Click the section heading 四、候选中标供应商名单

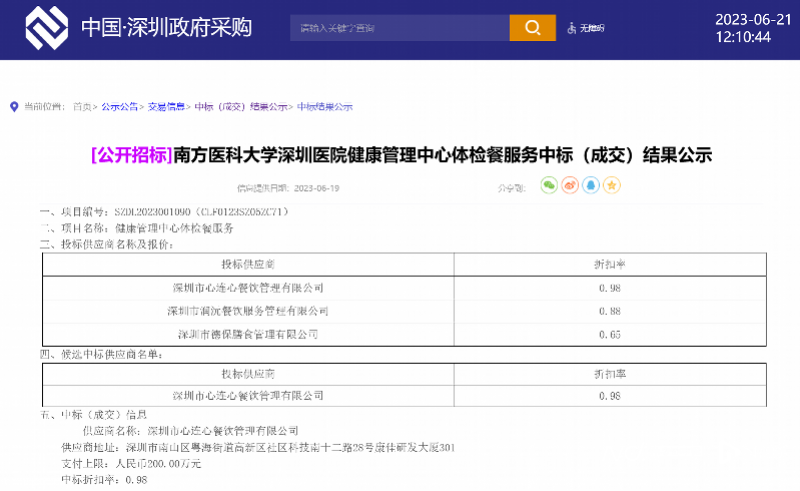(101, 354)
